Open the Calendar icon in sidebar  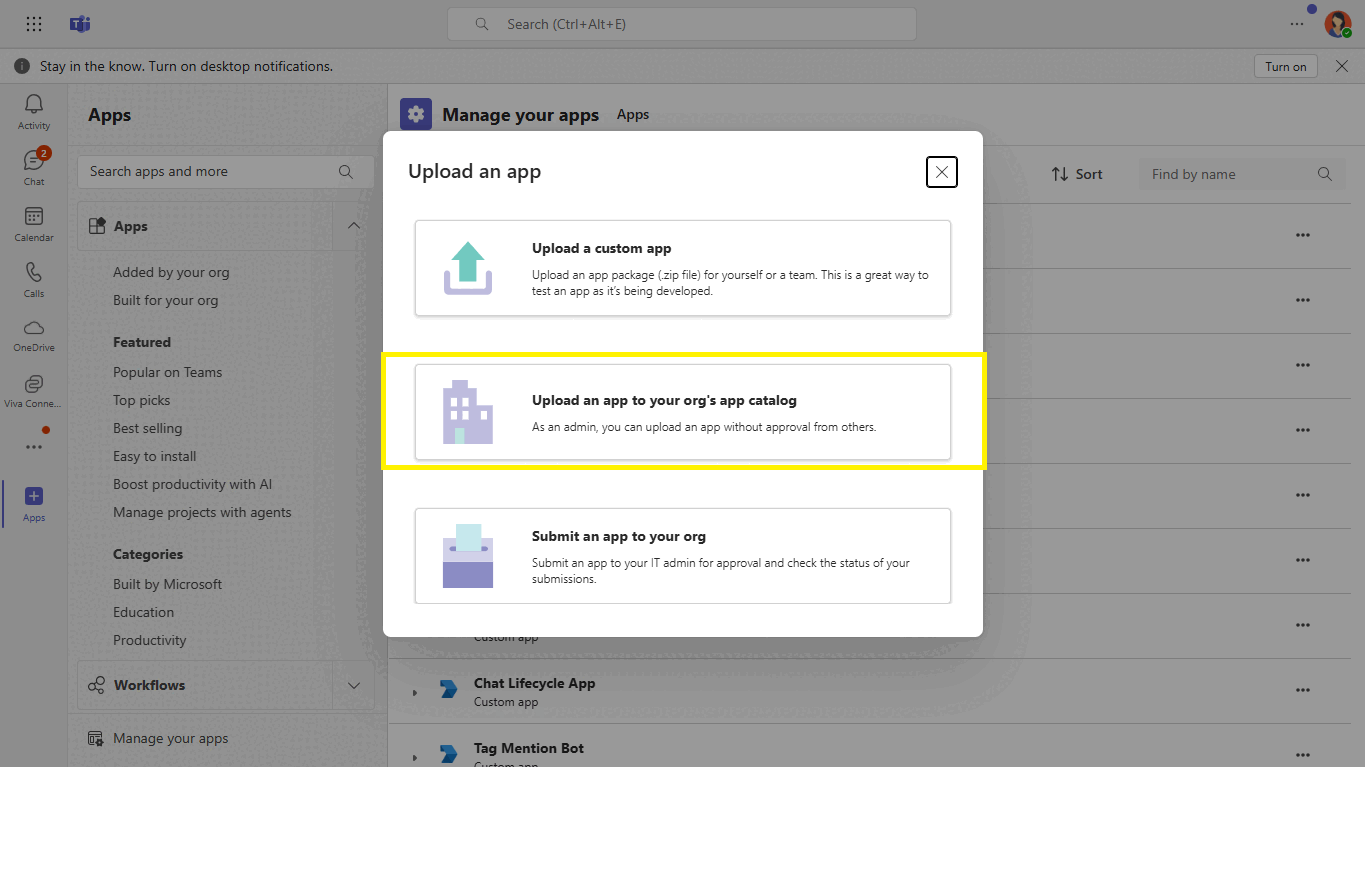tap(34, 216)
